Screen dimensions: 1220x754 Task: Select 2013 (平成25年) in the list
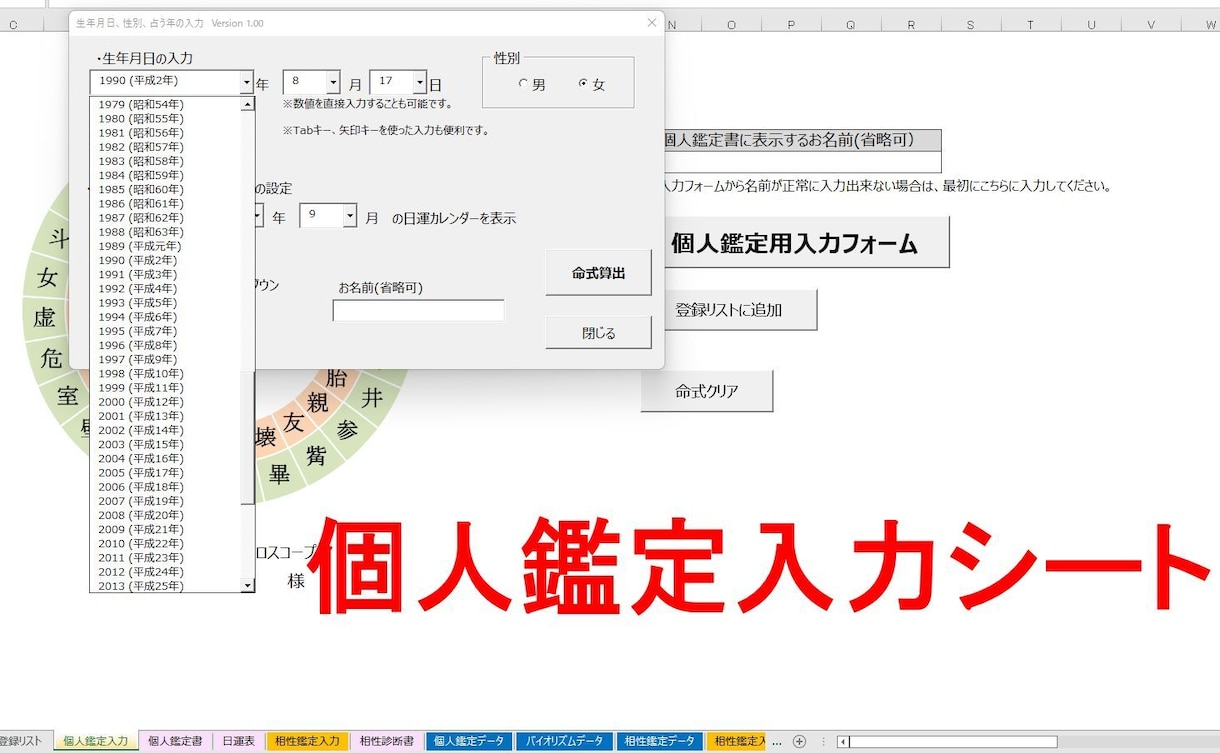coord(166,586)
